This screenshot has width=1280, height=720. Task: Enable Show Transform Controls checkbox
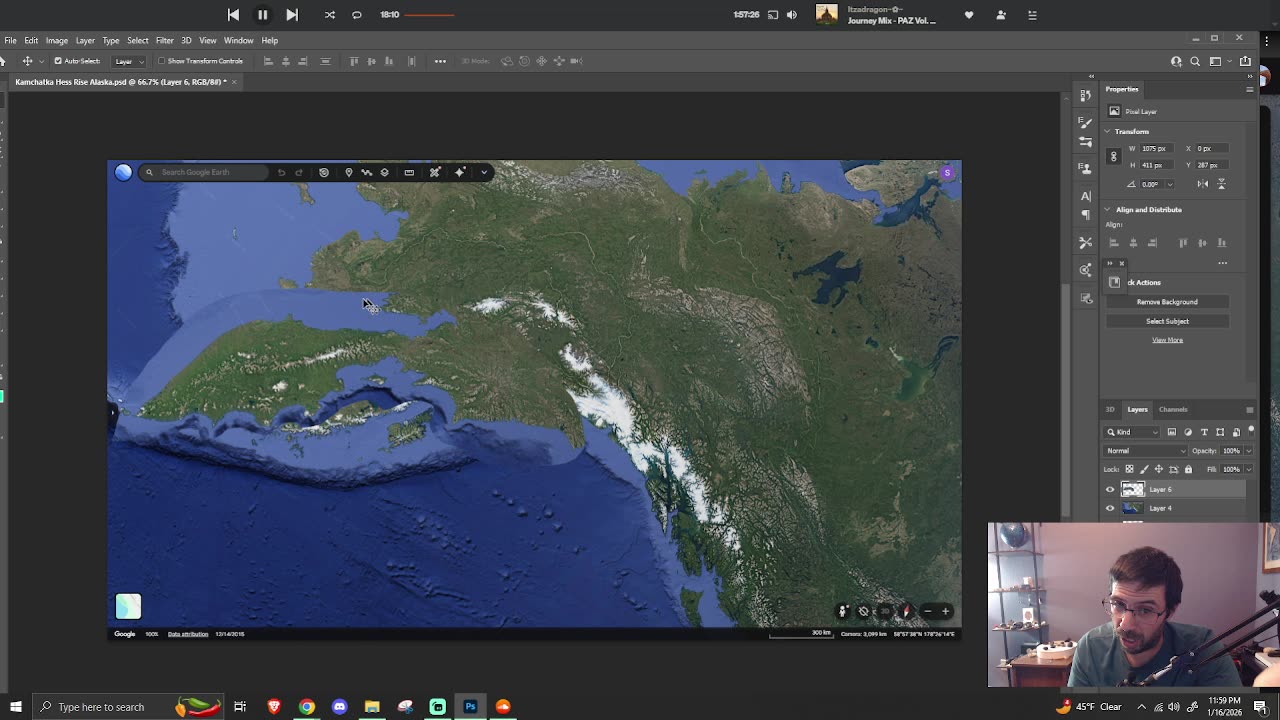point(162,61)
